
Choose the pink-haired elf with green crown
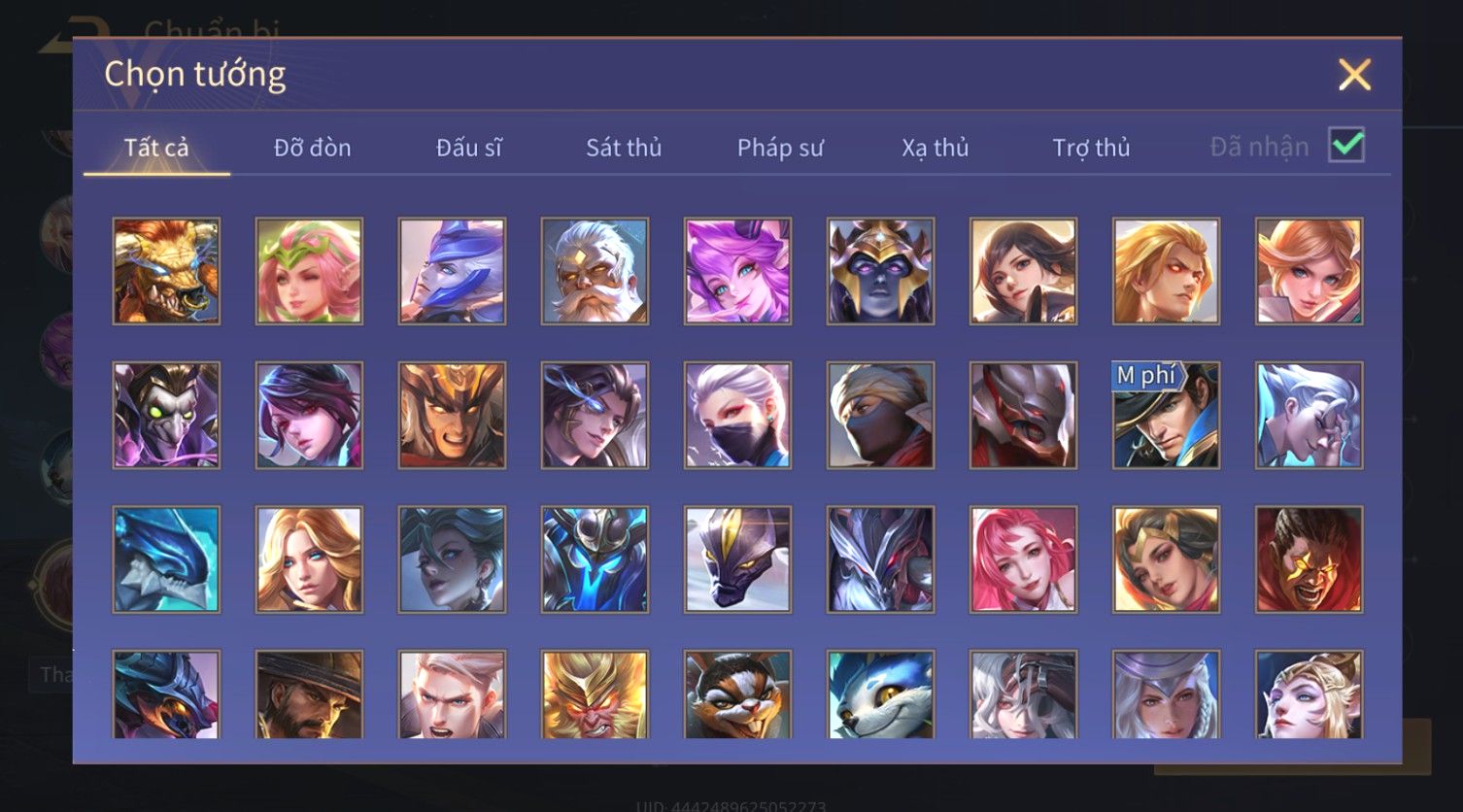coord(309,271)
